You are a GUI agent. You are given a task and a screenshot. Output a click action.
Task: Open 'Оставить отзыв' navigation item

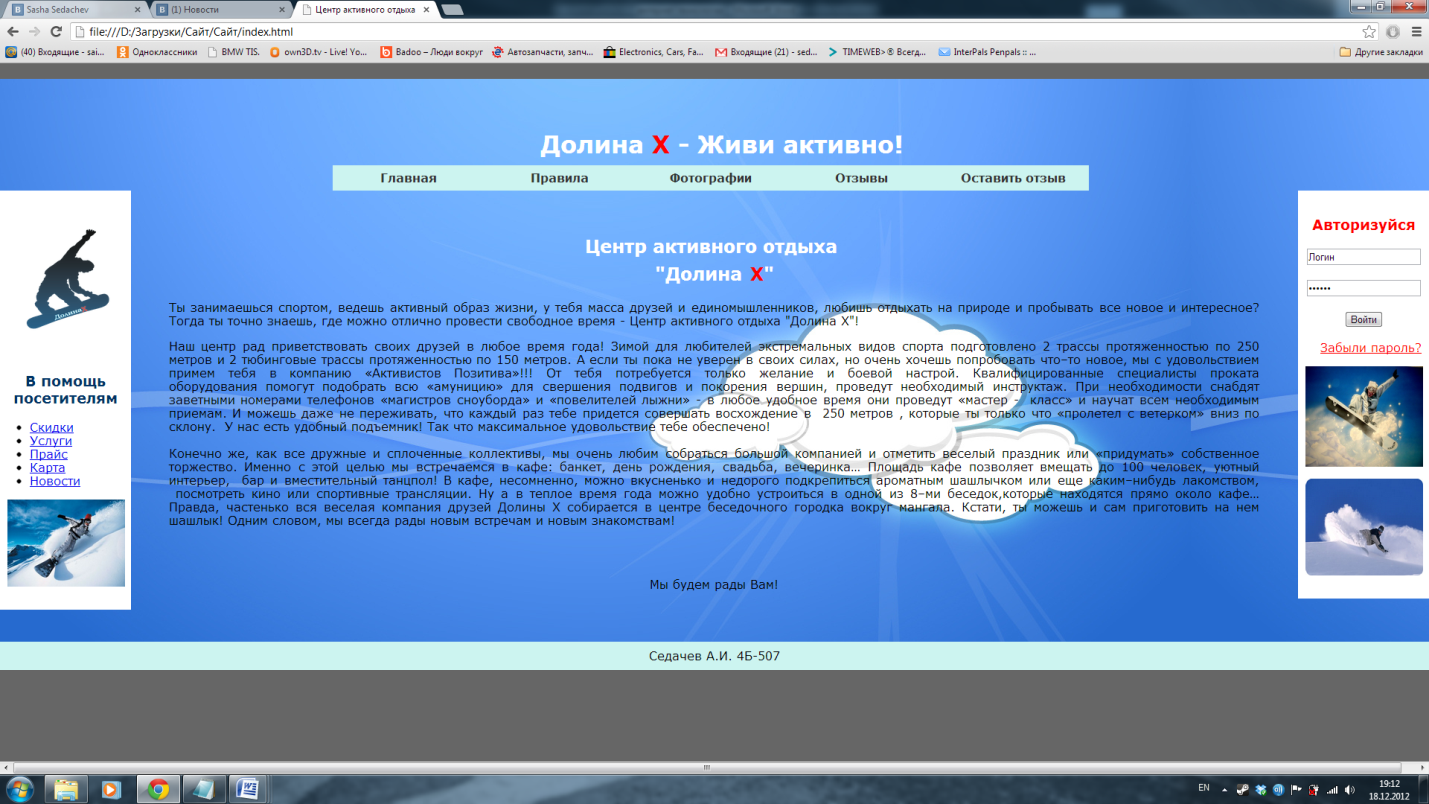coord(1013,178)
